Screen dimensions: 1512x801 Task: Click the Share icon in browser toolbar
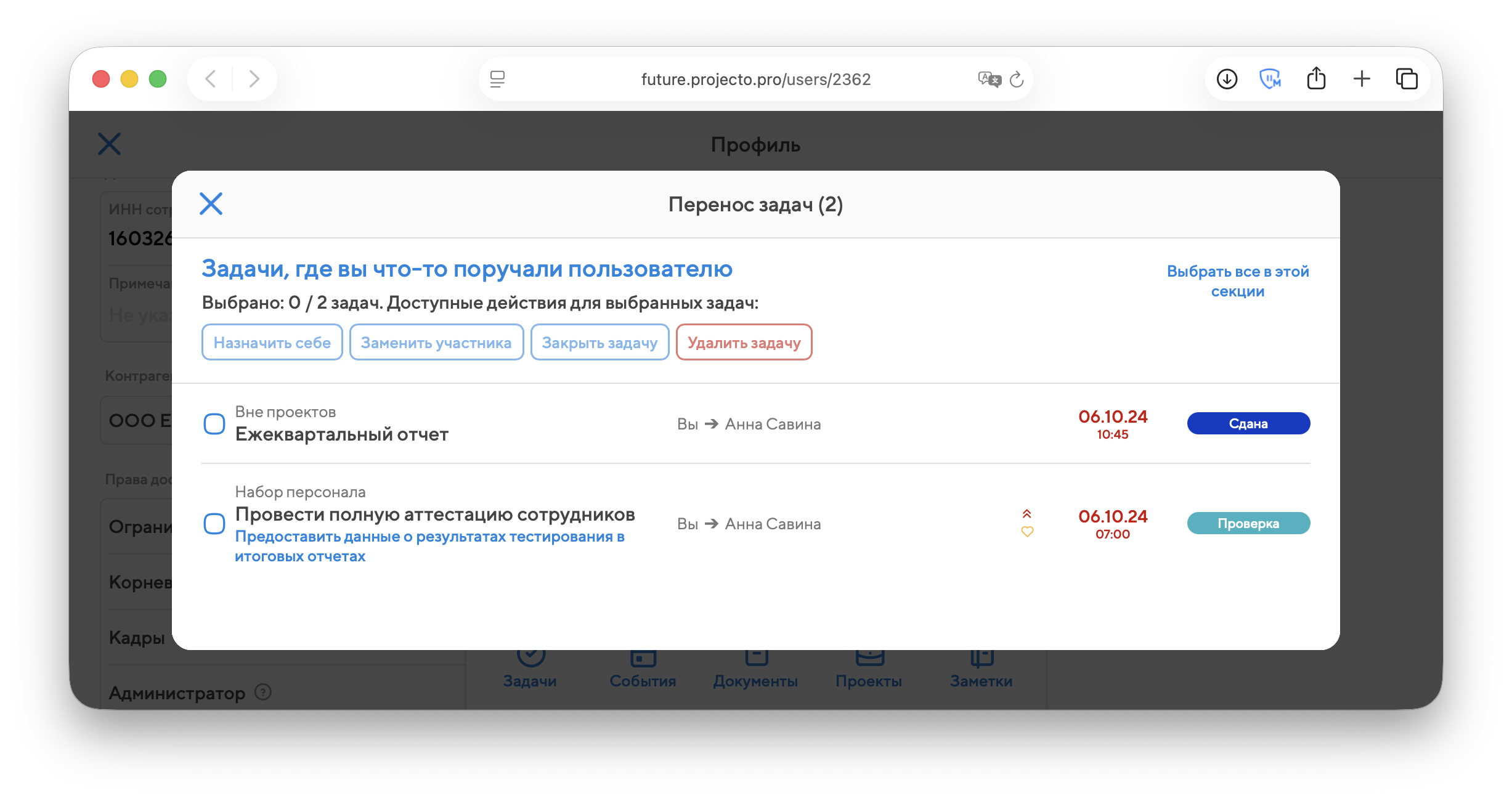coord(1316,78)
